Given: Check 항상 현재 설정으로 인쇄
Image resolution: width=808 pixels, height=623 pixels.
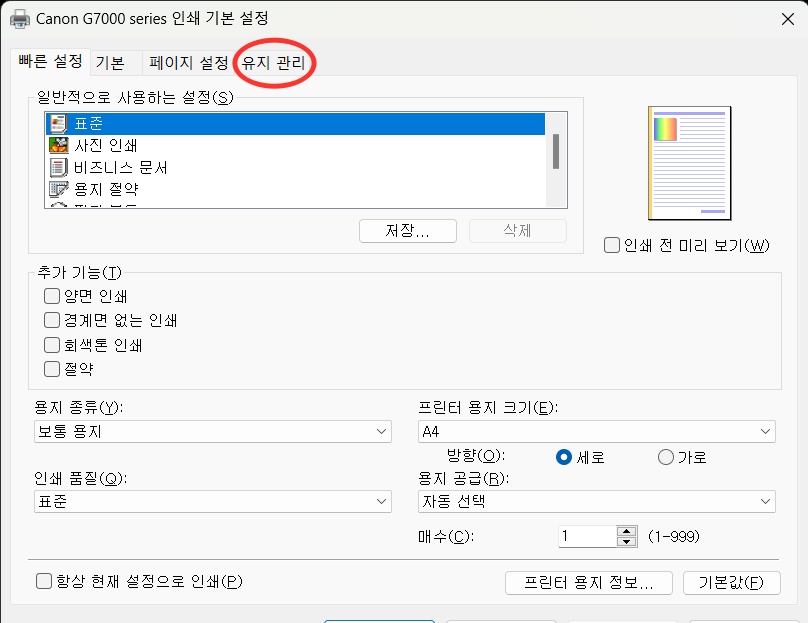Looking at the screenshot, I should pos(44,581).
